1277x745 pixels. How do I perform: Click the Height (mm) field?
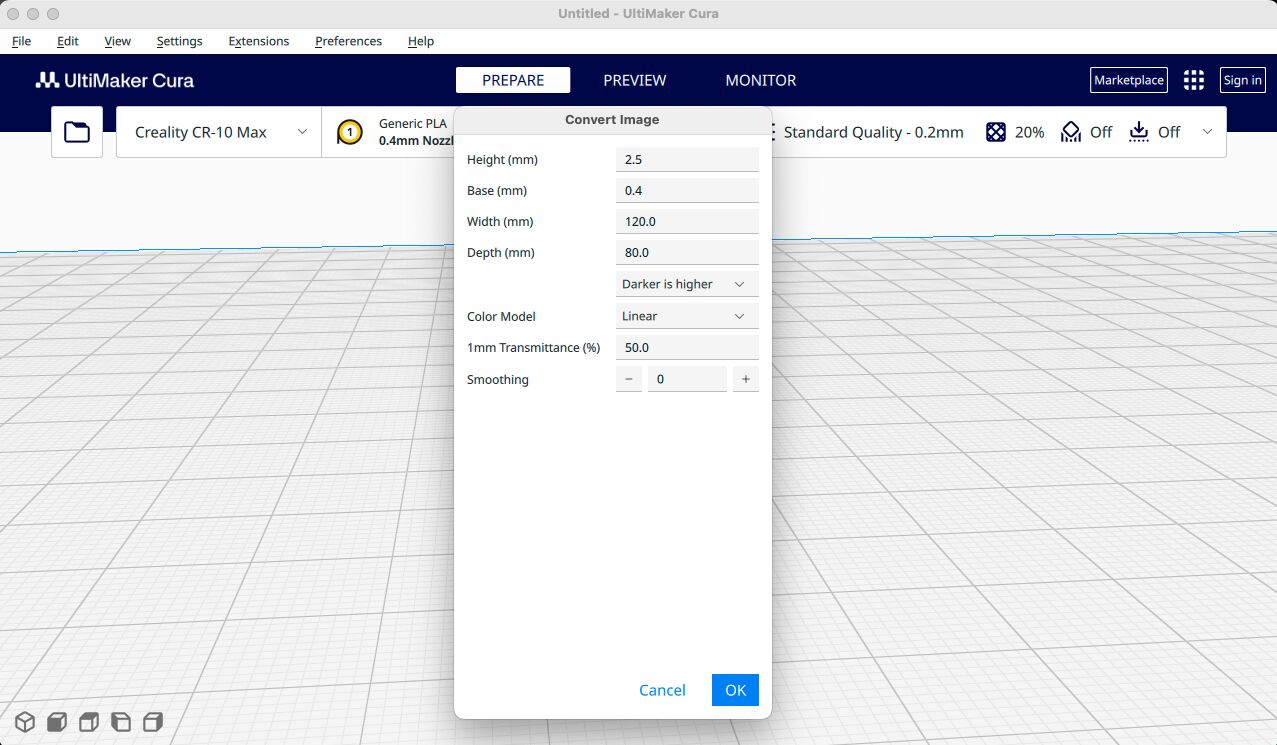[687, 160]
